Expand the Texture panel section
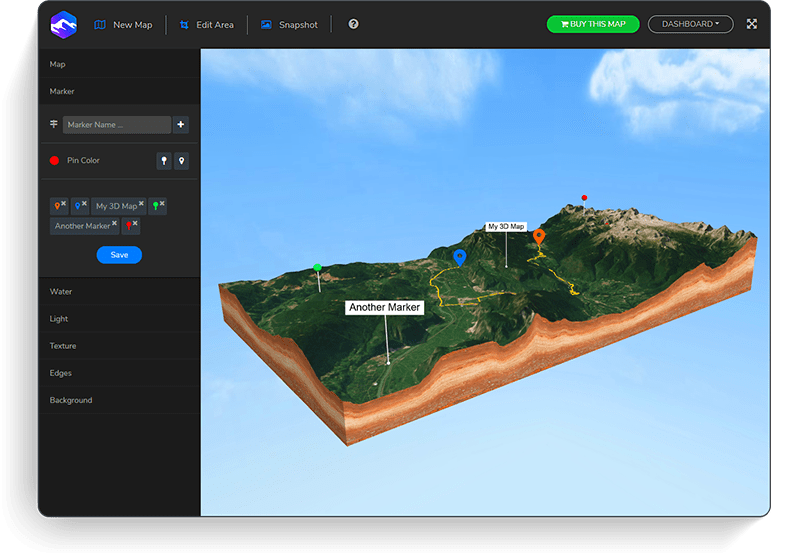The height and width of the screenshot is (555, 809). (119, 346)
